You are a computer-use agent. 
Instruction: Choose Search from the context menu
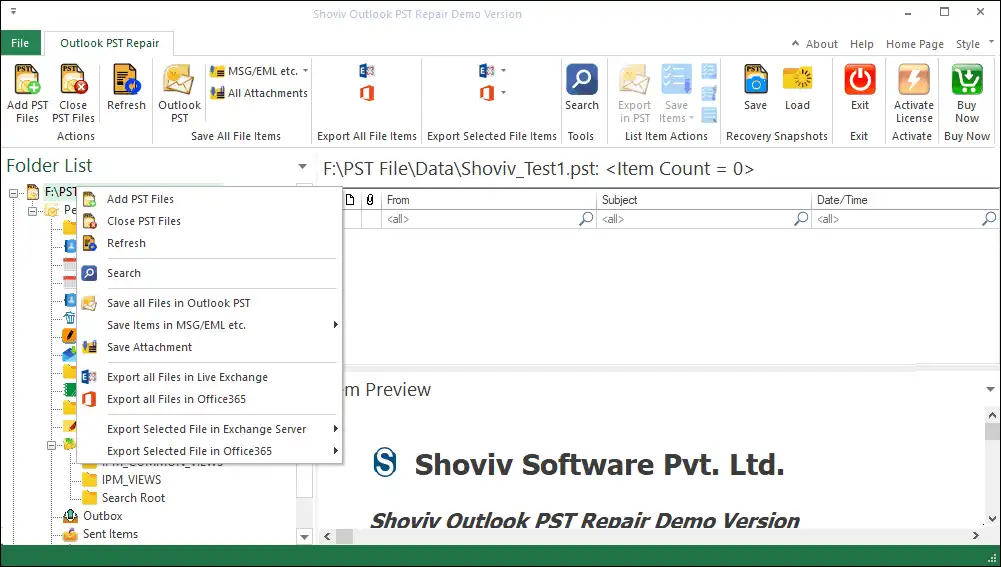[x=209, y=273]
